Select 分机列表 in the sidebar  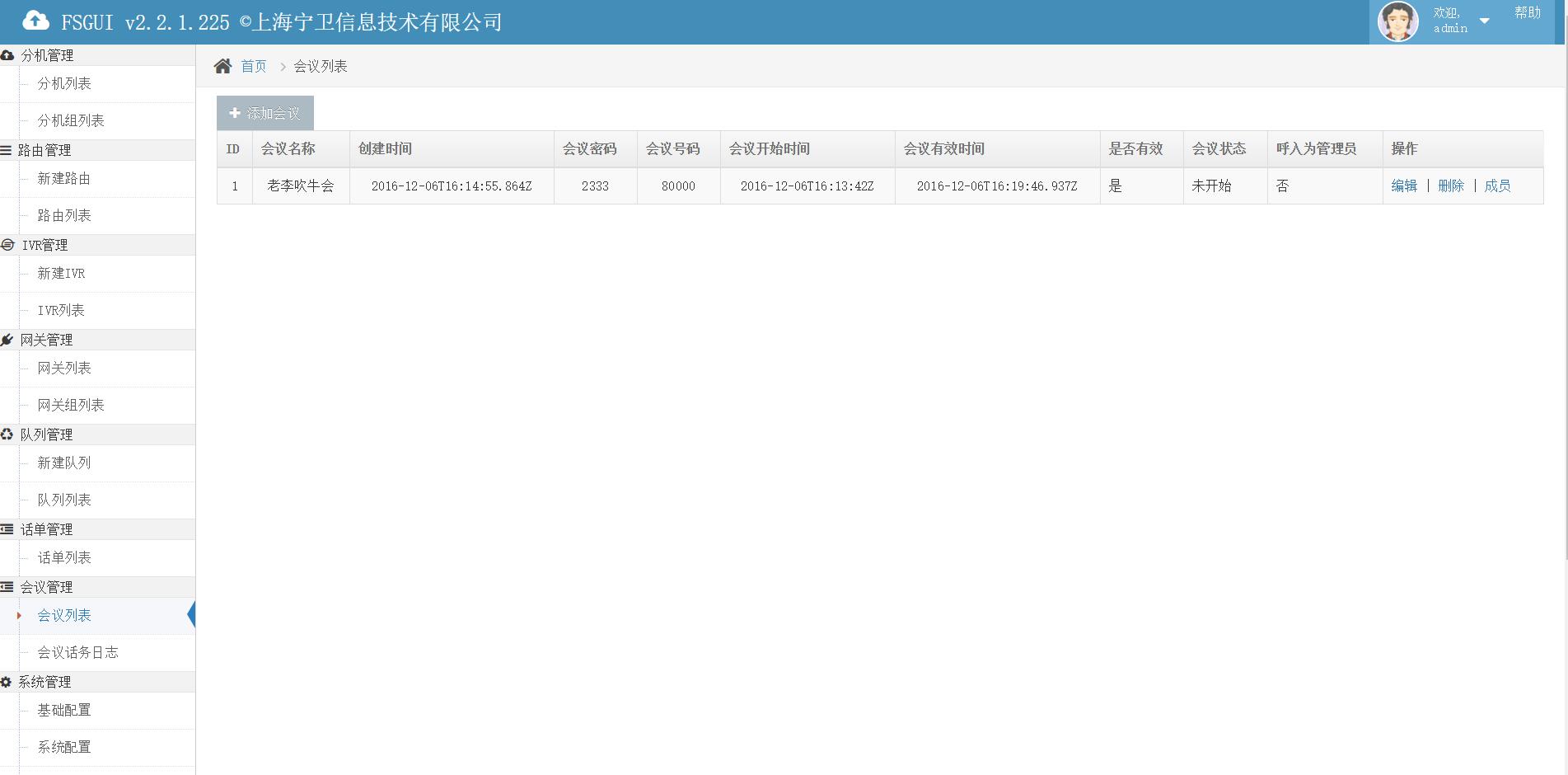click(64, 83)
